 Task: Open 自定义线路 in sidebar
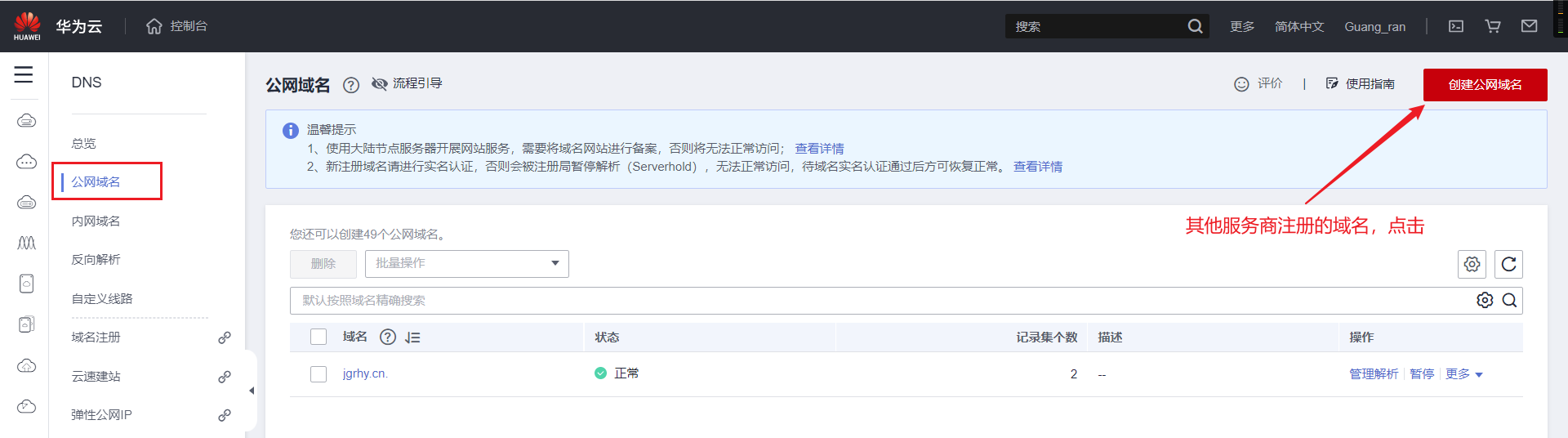click(102, 298)
